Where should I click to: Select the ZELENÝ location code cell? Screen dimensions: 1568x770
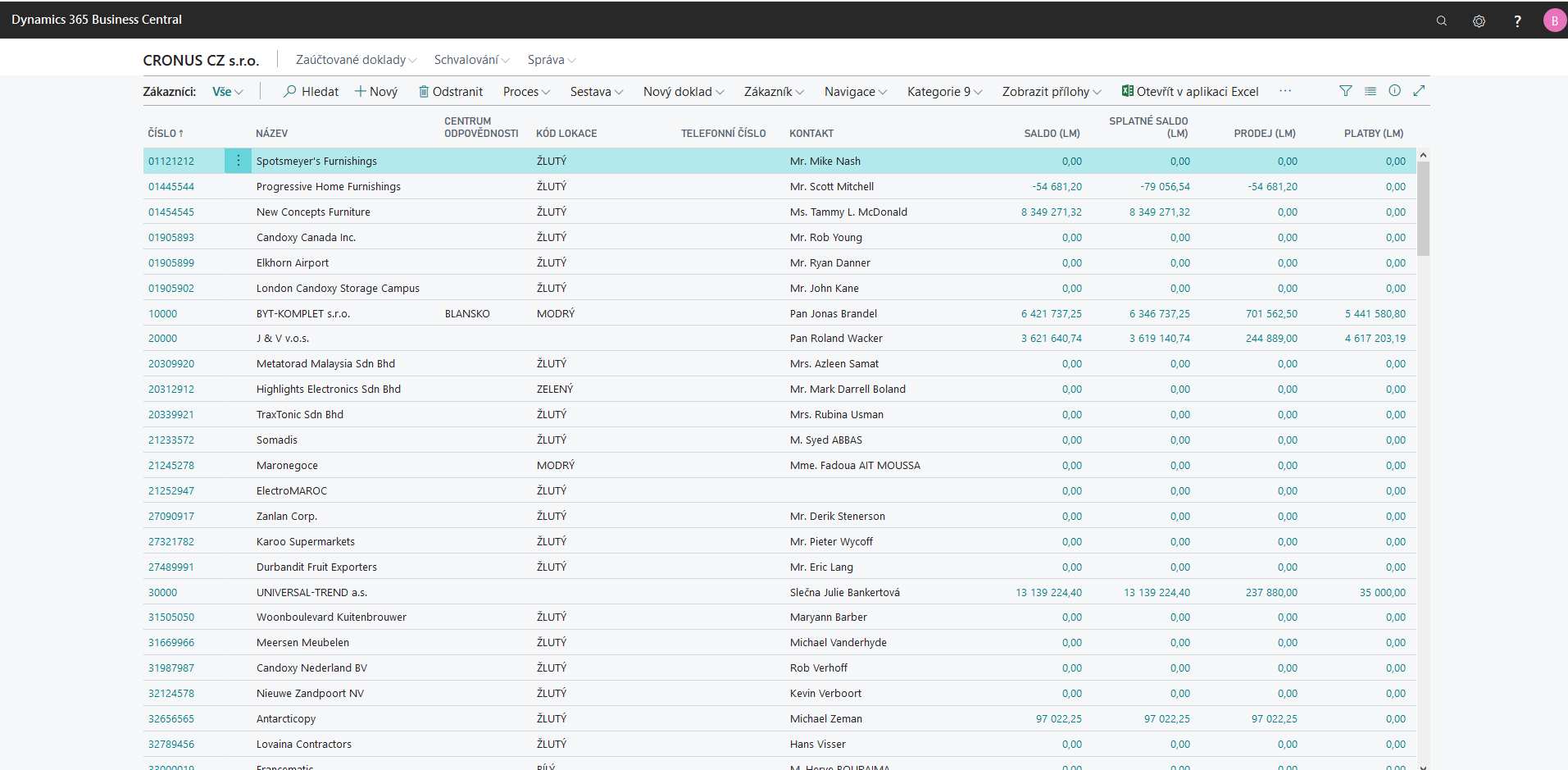(x=555, y=390)
